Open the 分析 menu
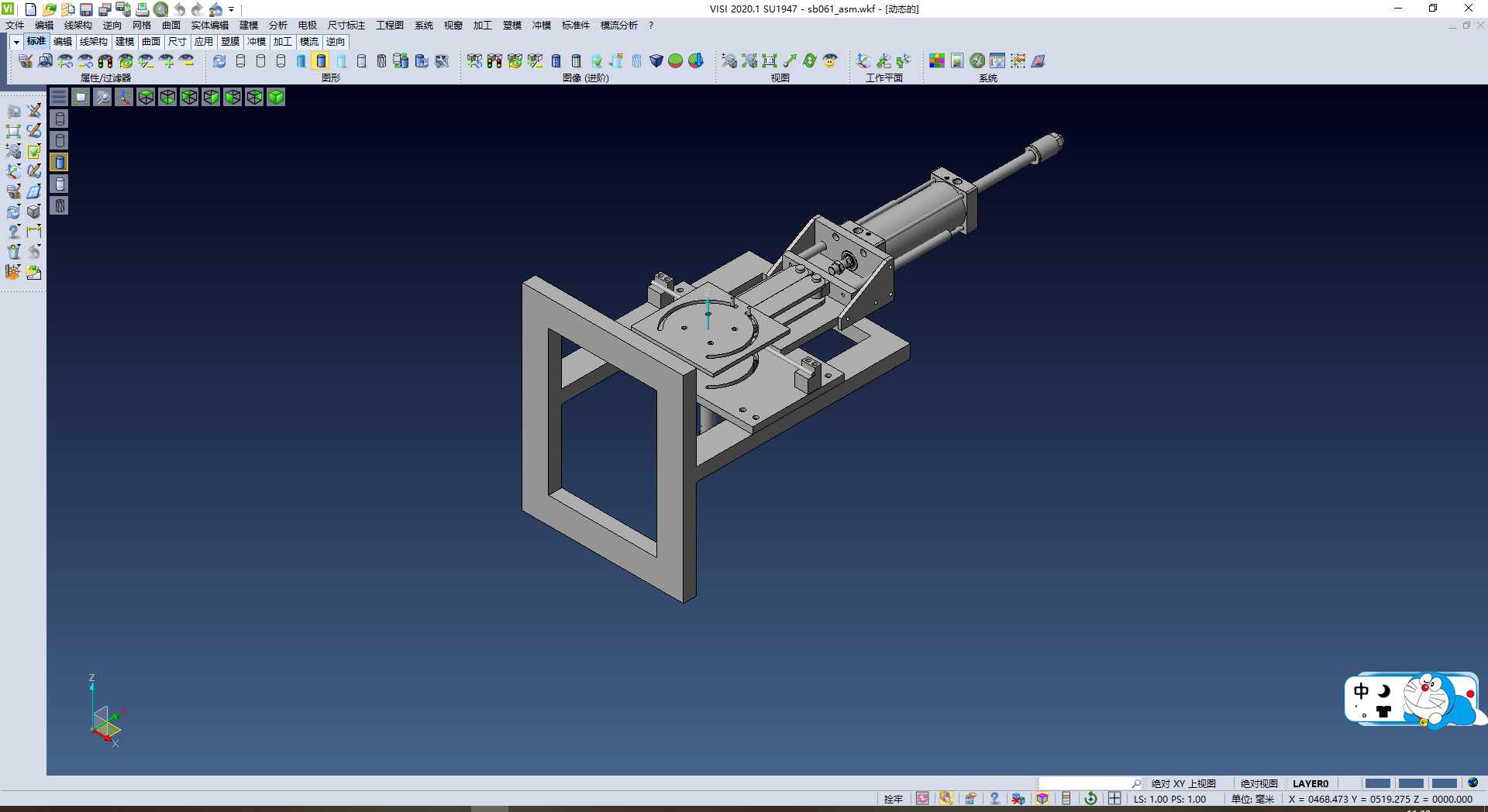The image size is (1488, 812). click(277, 26)
